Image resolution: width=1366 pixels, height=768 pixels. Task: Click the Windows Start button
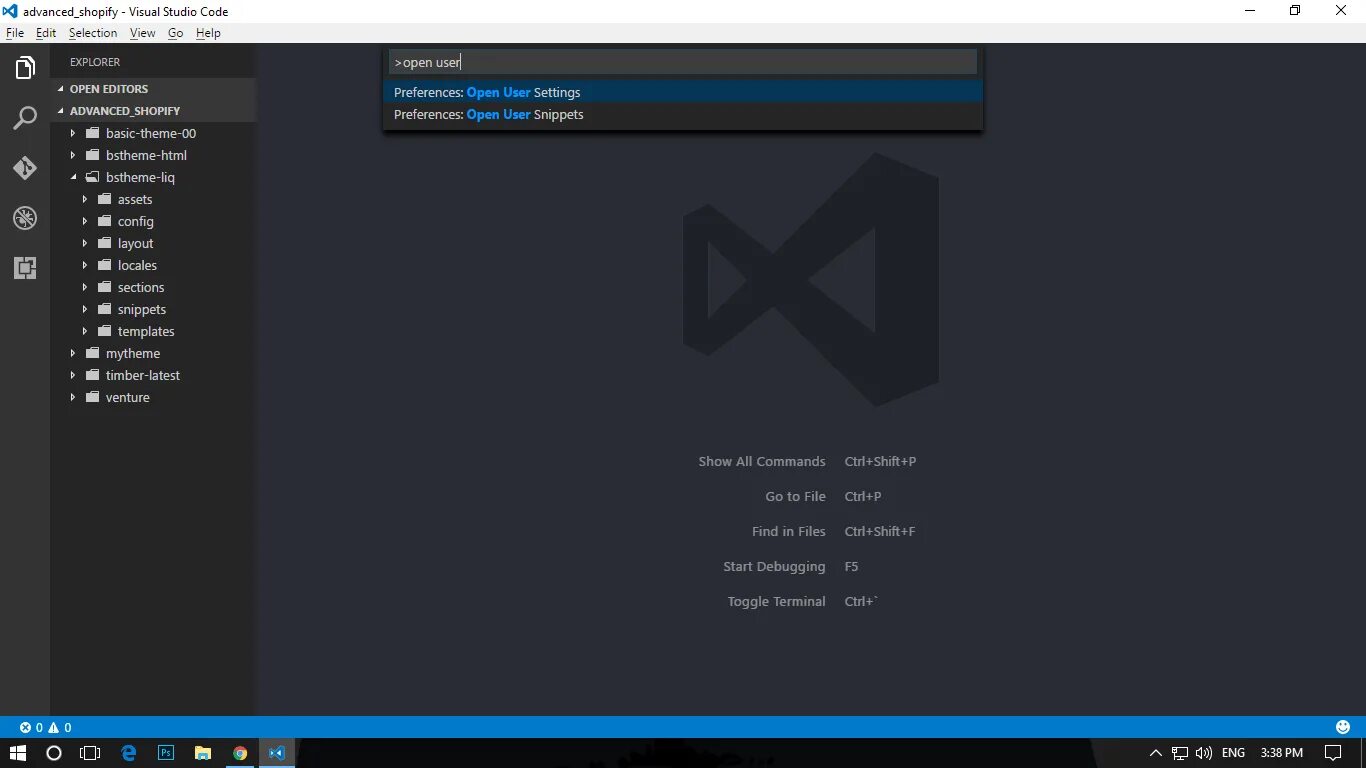tap(18, 753)
